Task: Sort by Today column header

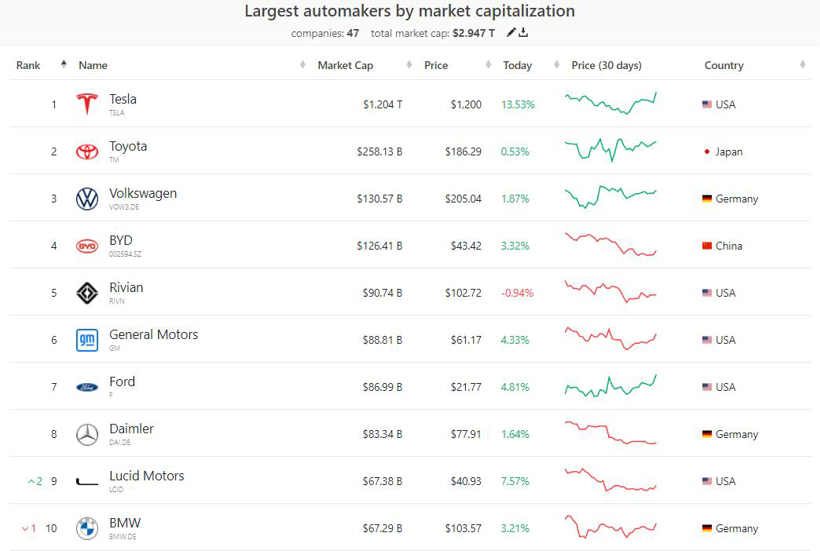Action: 517,65
